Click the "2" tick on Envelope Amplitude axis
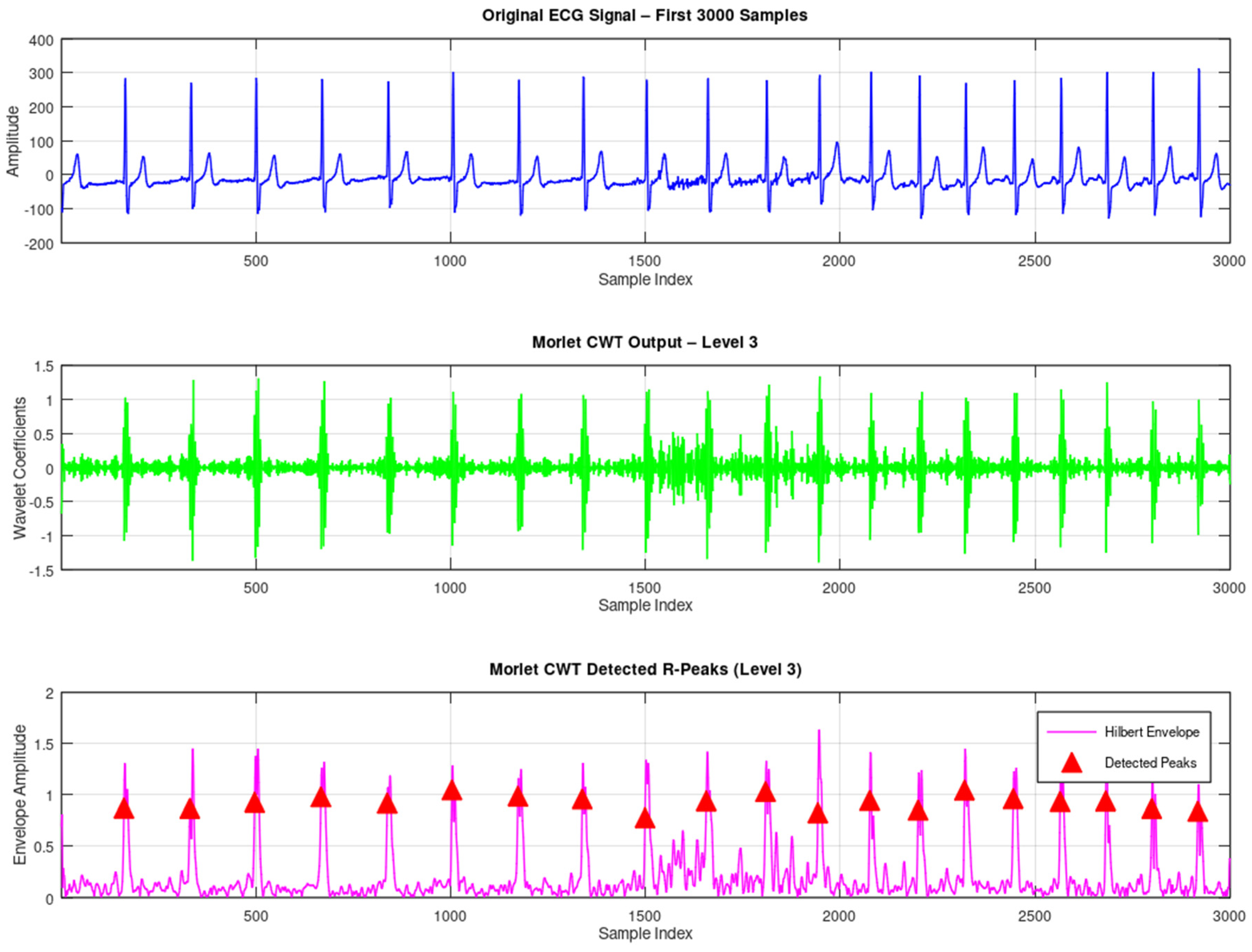Viewport: 1252px width, 952px height. 50,694
